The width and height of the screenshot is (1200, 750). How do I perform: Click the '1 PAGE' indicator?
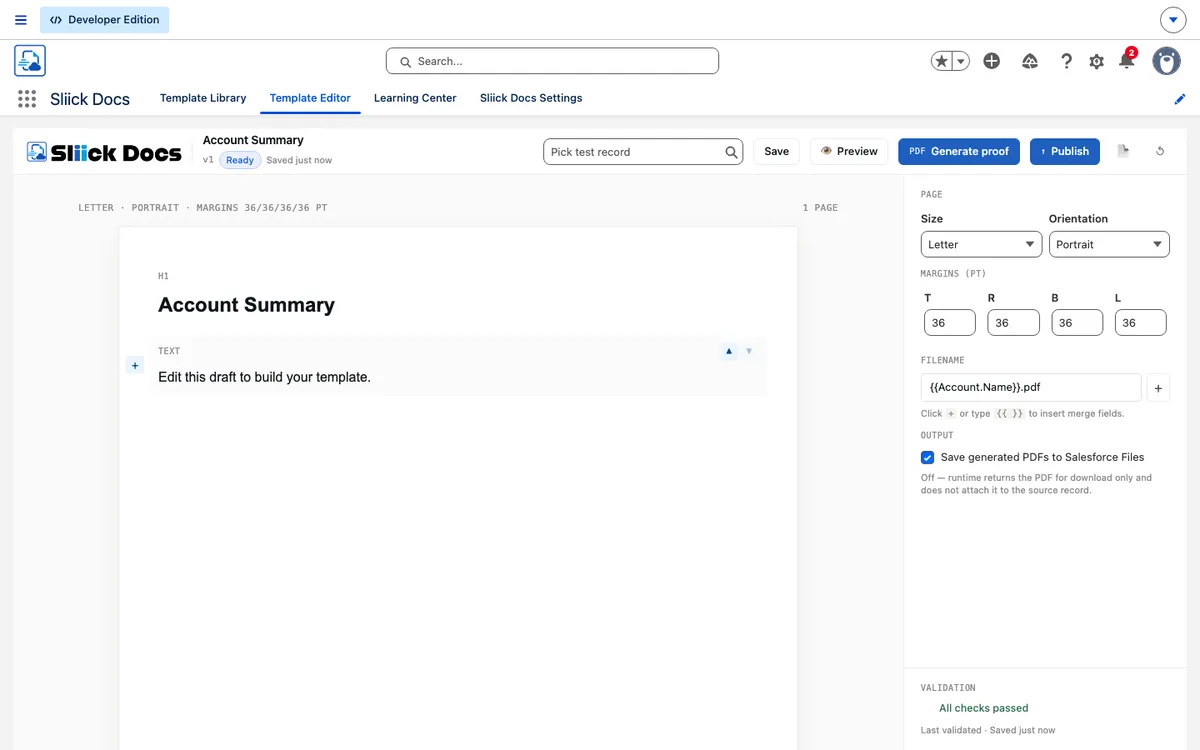point(820,208)
